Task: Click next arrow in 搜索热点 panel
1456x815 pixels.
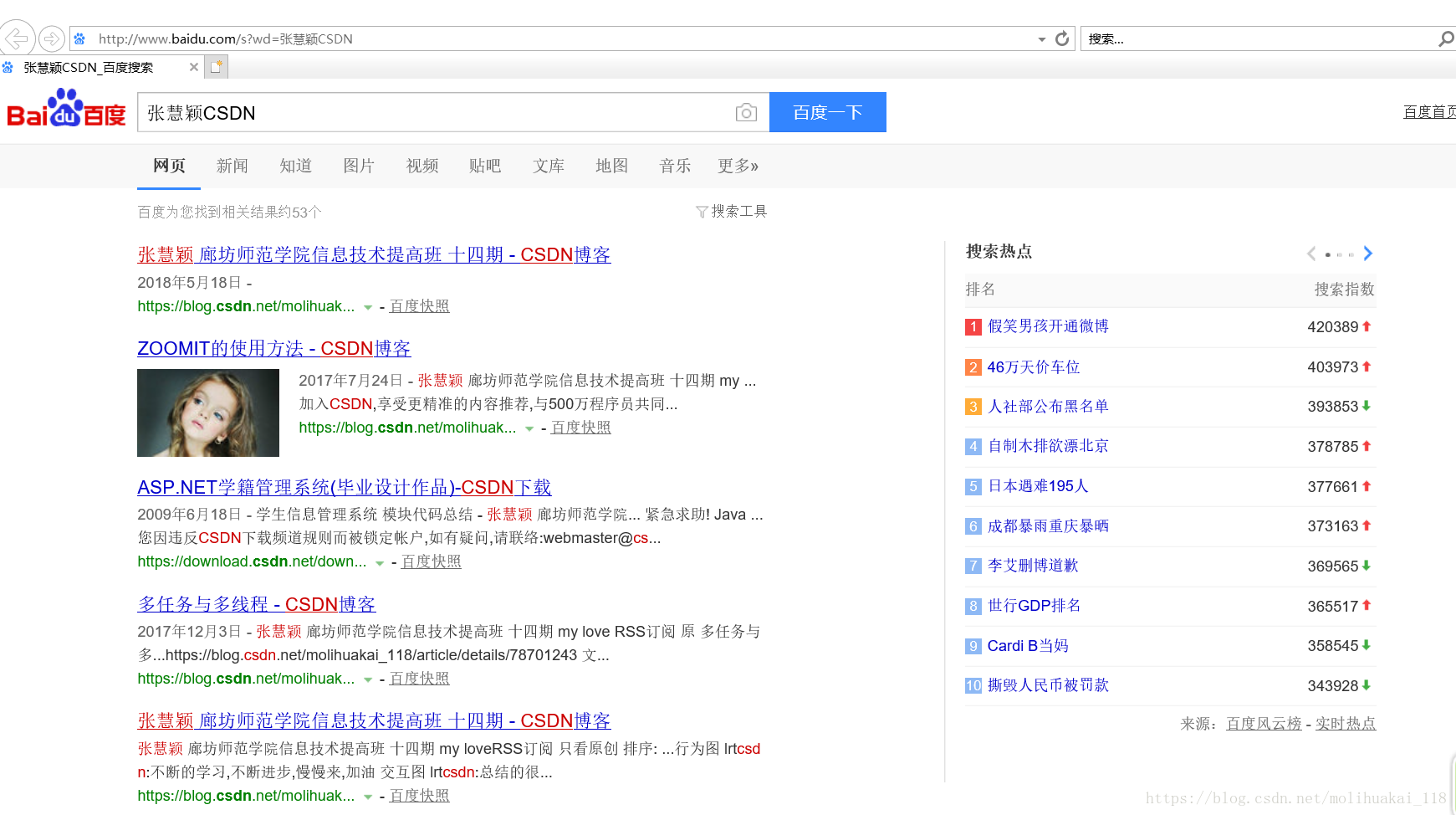Action: 1368,254
